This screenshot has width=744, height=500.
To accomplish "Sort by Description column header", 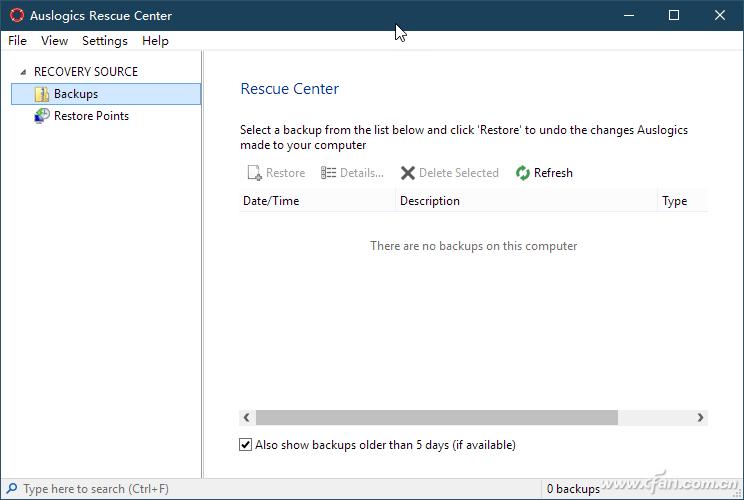I will 526,201.
